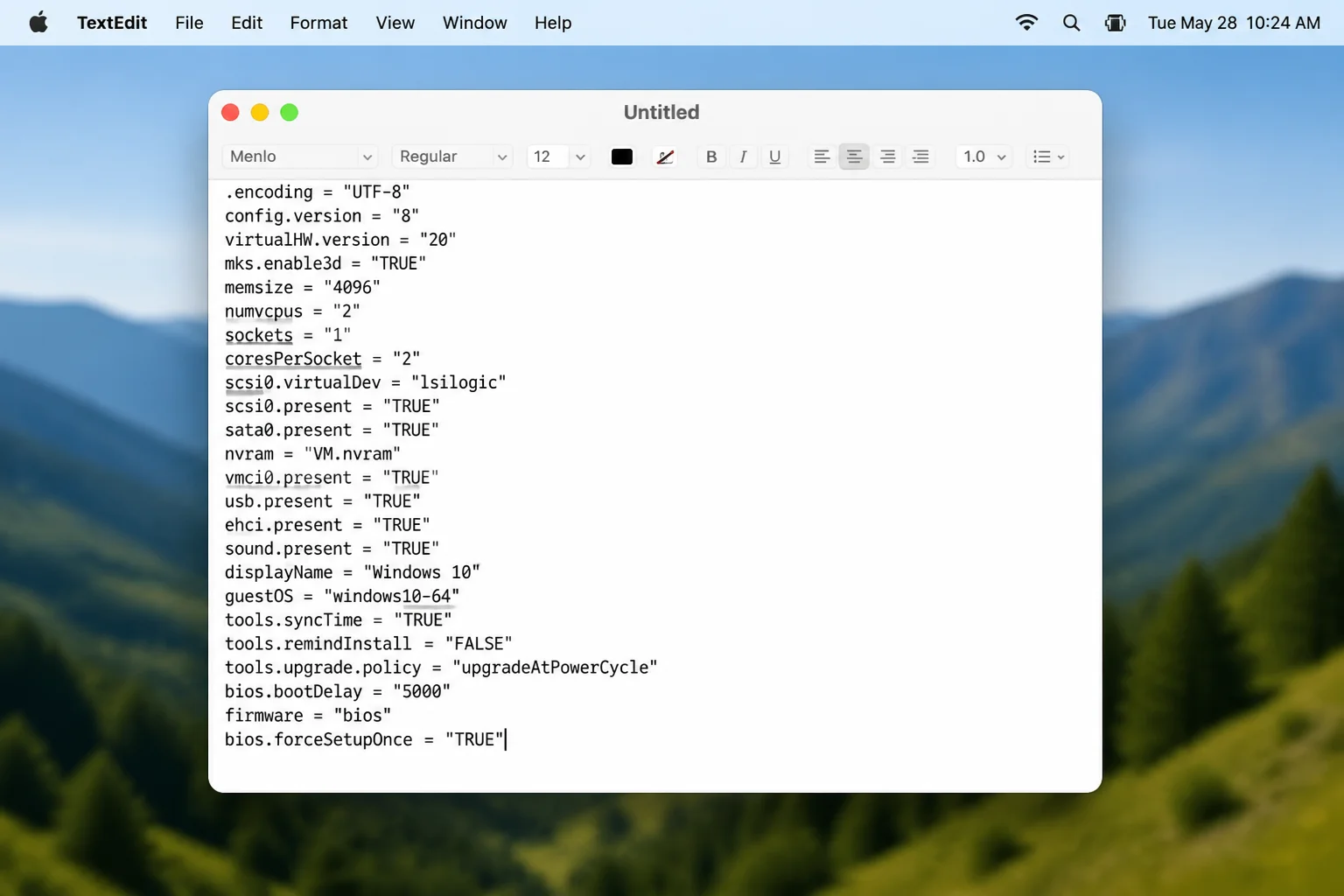Open the Window menu

coord(474,23)
